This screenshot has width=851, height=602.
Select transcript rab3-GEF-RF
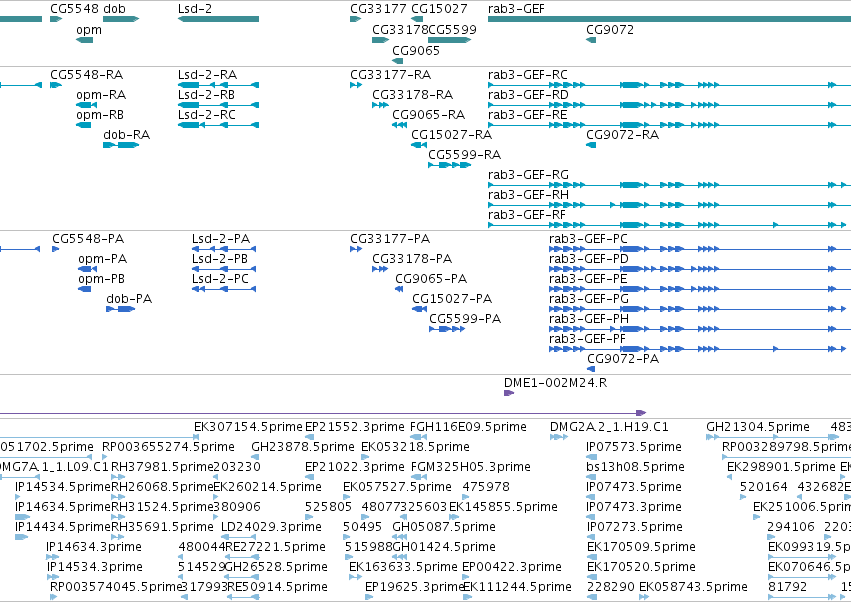527,214
